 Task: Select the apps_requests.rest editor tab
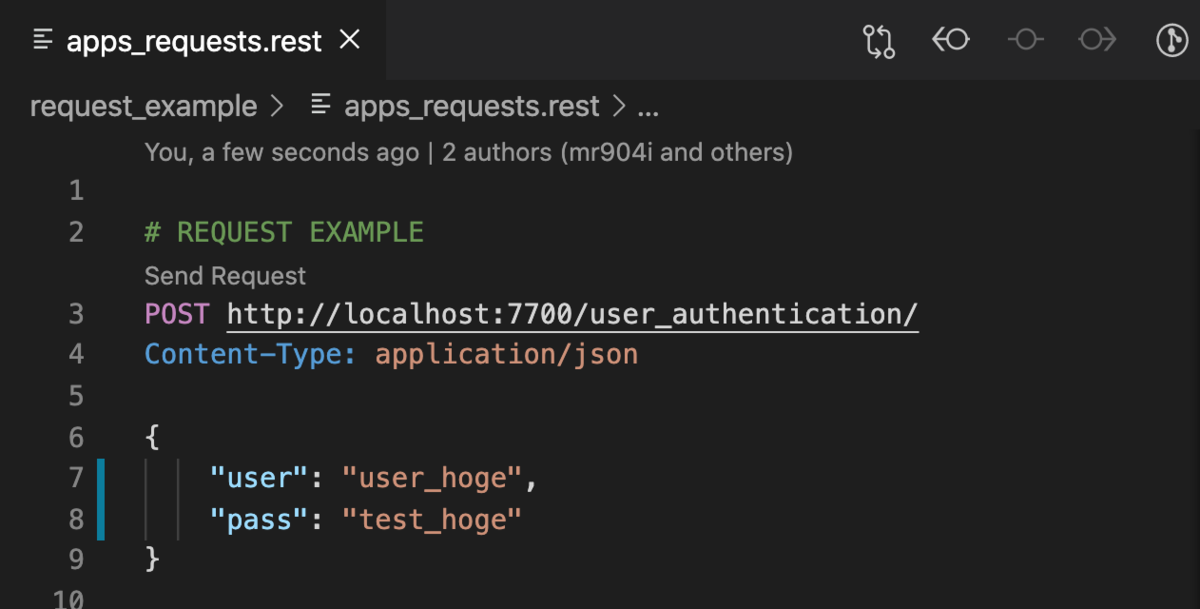pyautogui.click(x=193, y=40)
